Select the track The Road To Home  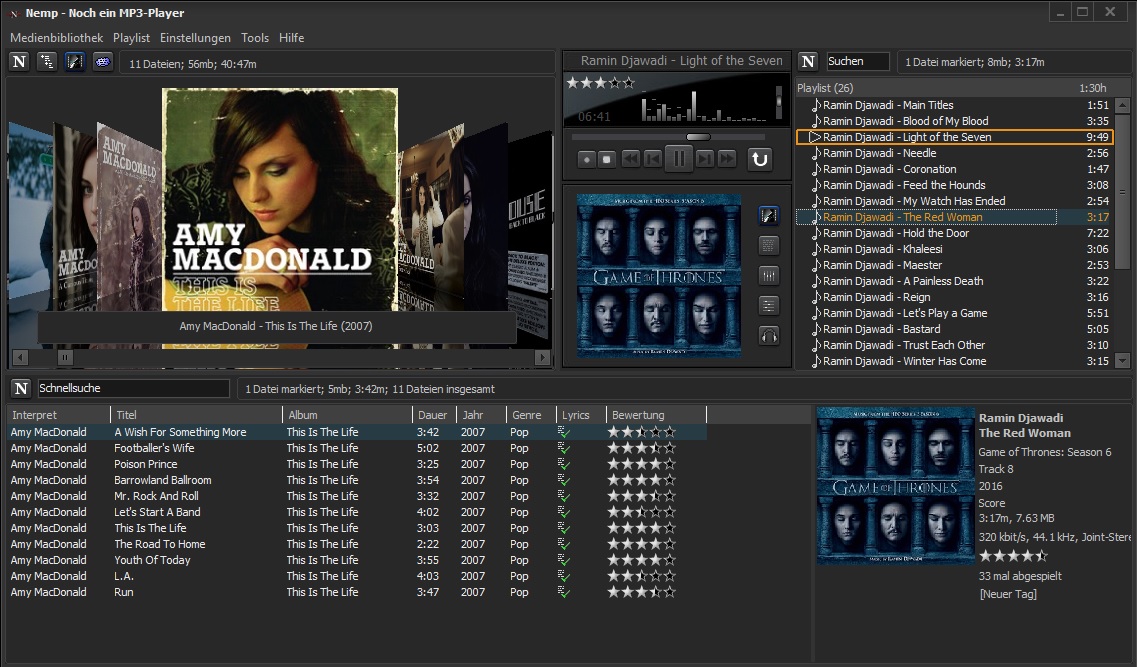point(357,544)
